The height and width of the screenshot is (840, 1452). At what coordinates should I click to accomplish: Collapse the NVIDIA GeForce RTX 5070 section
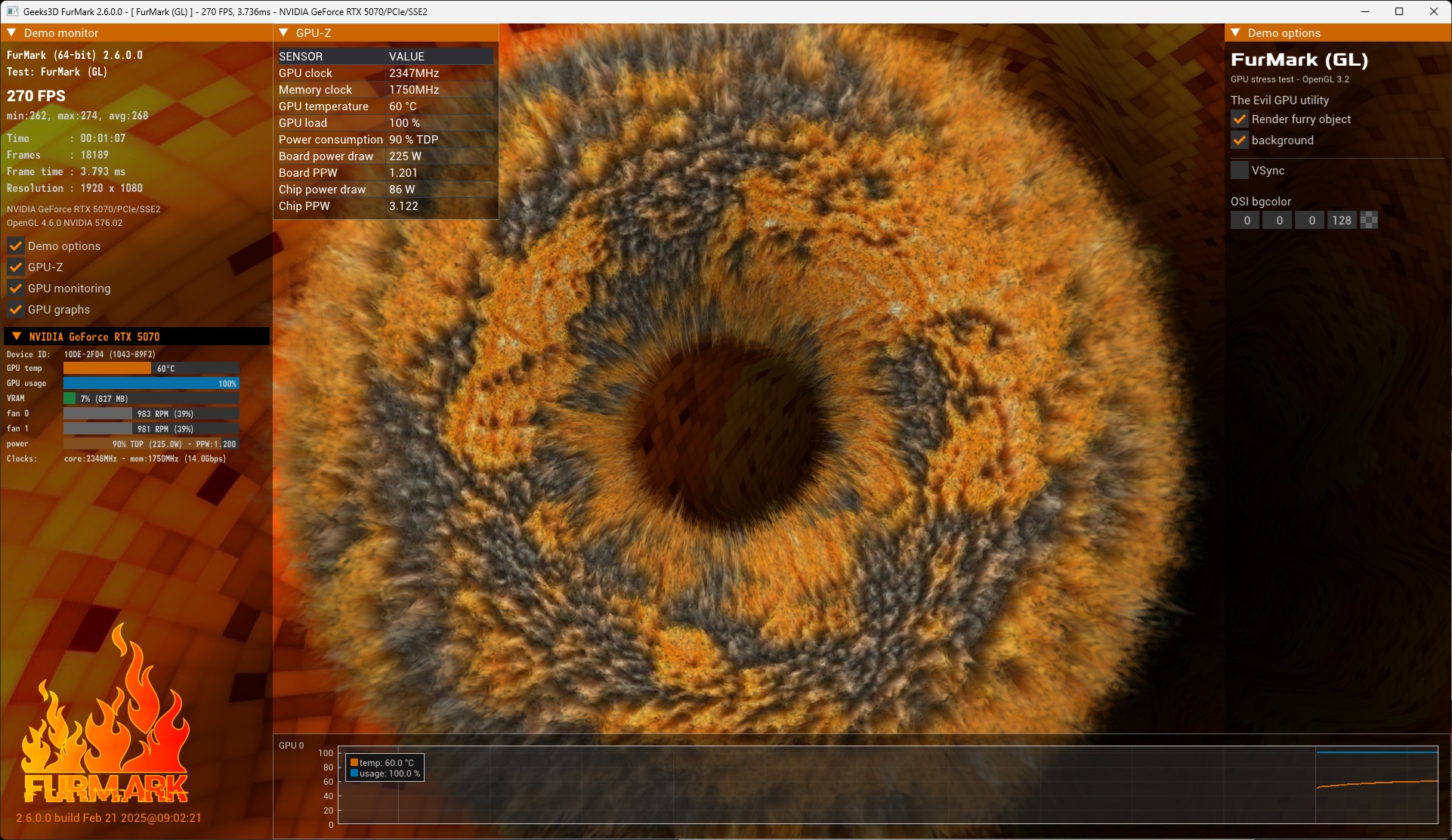[x=17, y=336]
